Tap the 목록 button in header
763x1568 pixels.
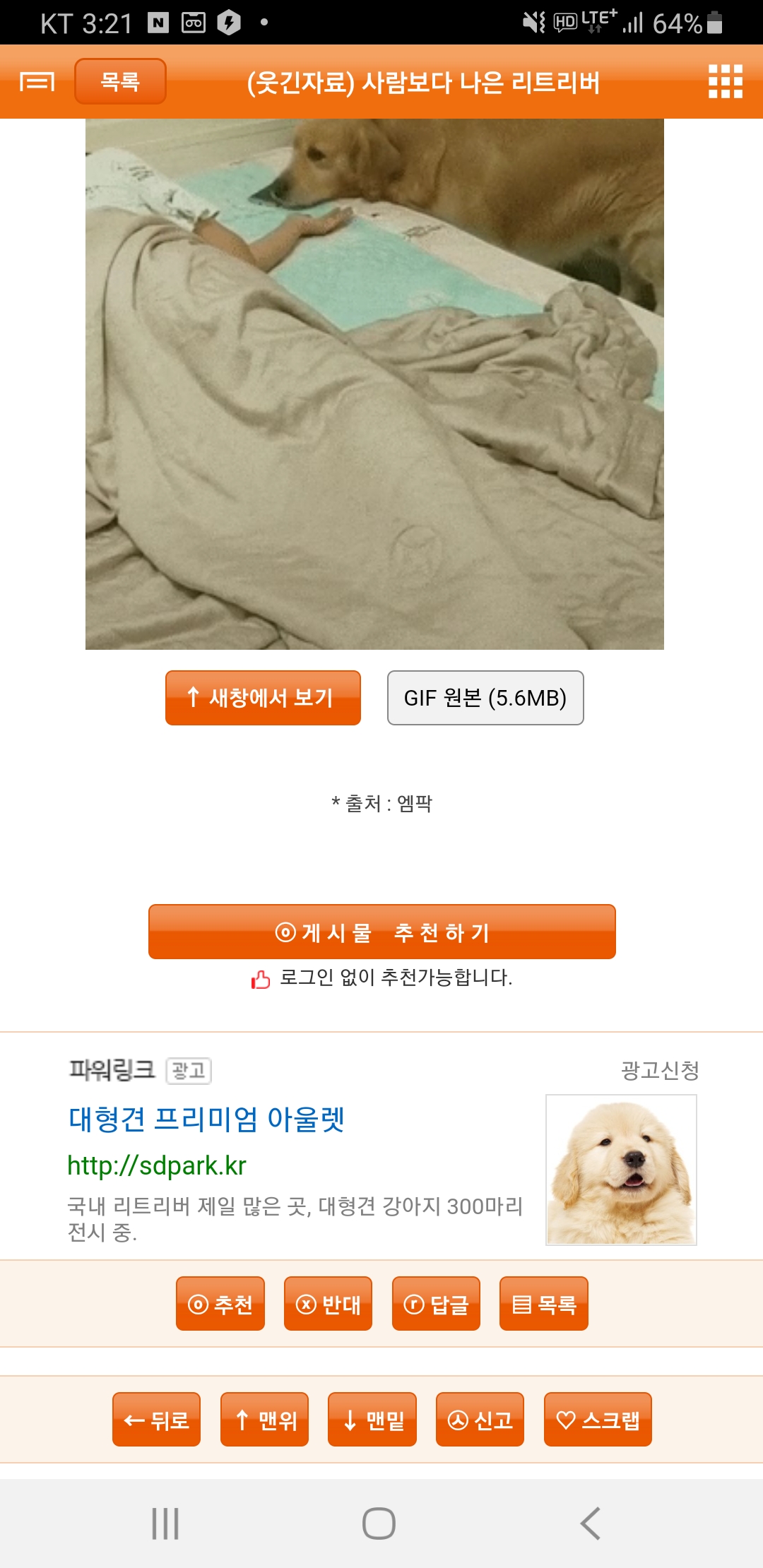[x=120, y=82]
